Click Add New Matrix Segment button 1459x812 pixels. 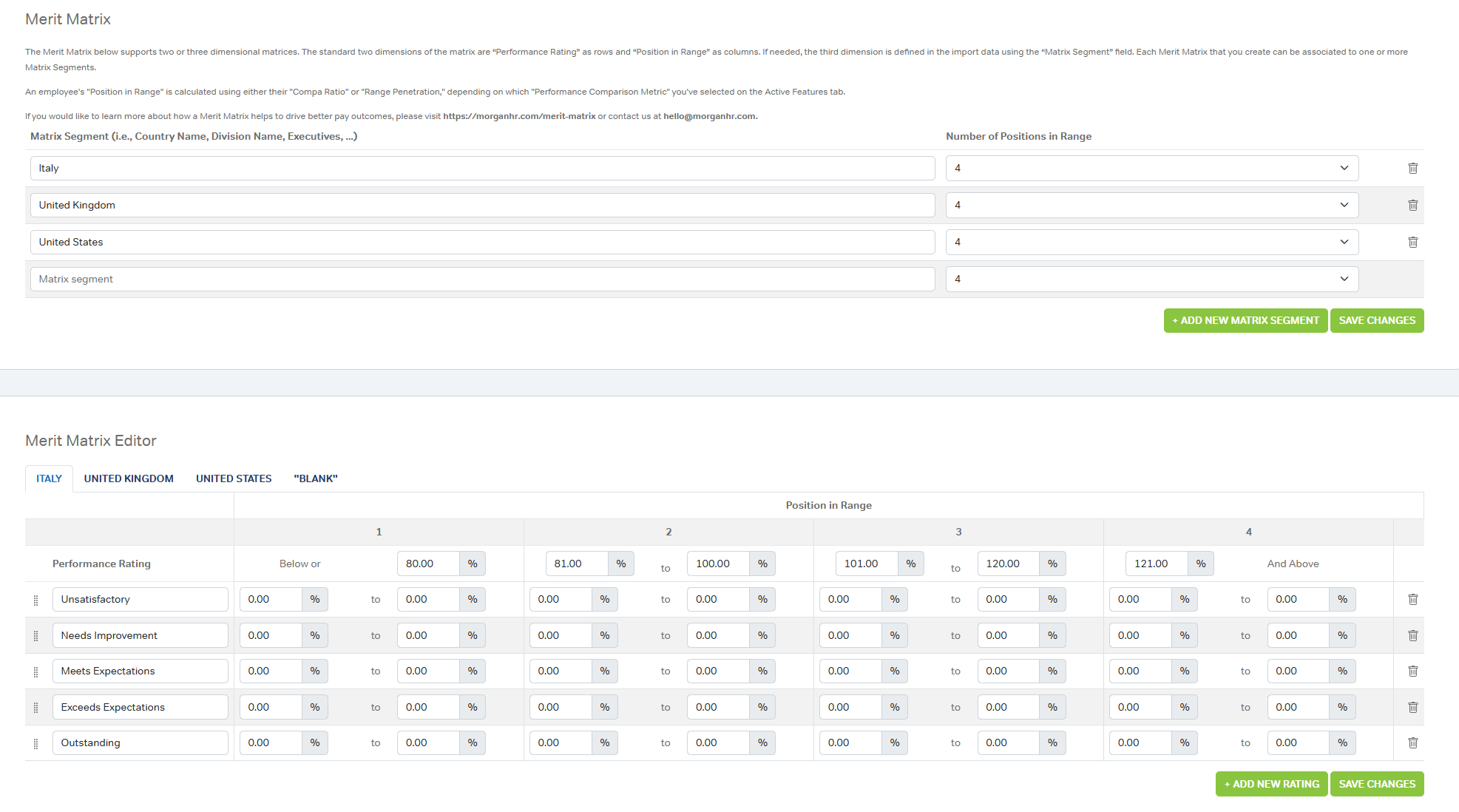pyautogui.click(x=1245, y=321)
